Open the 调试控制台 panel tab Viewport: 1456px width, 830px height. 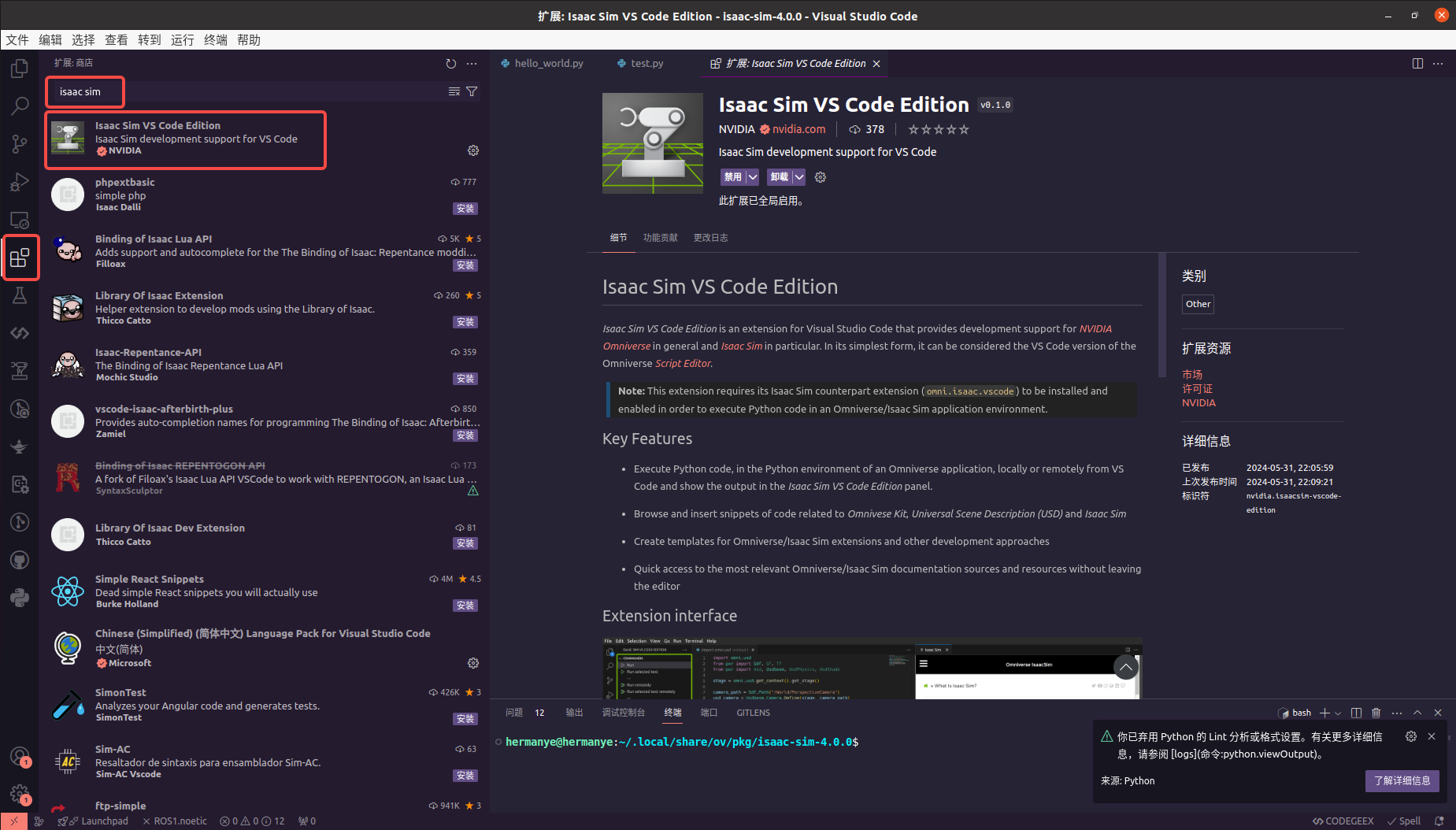[x=624, y=713]
